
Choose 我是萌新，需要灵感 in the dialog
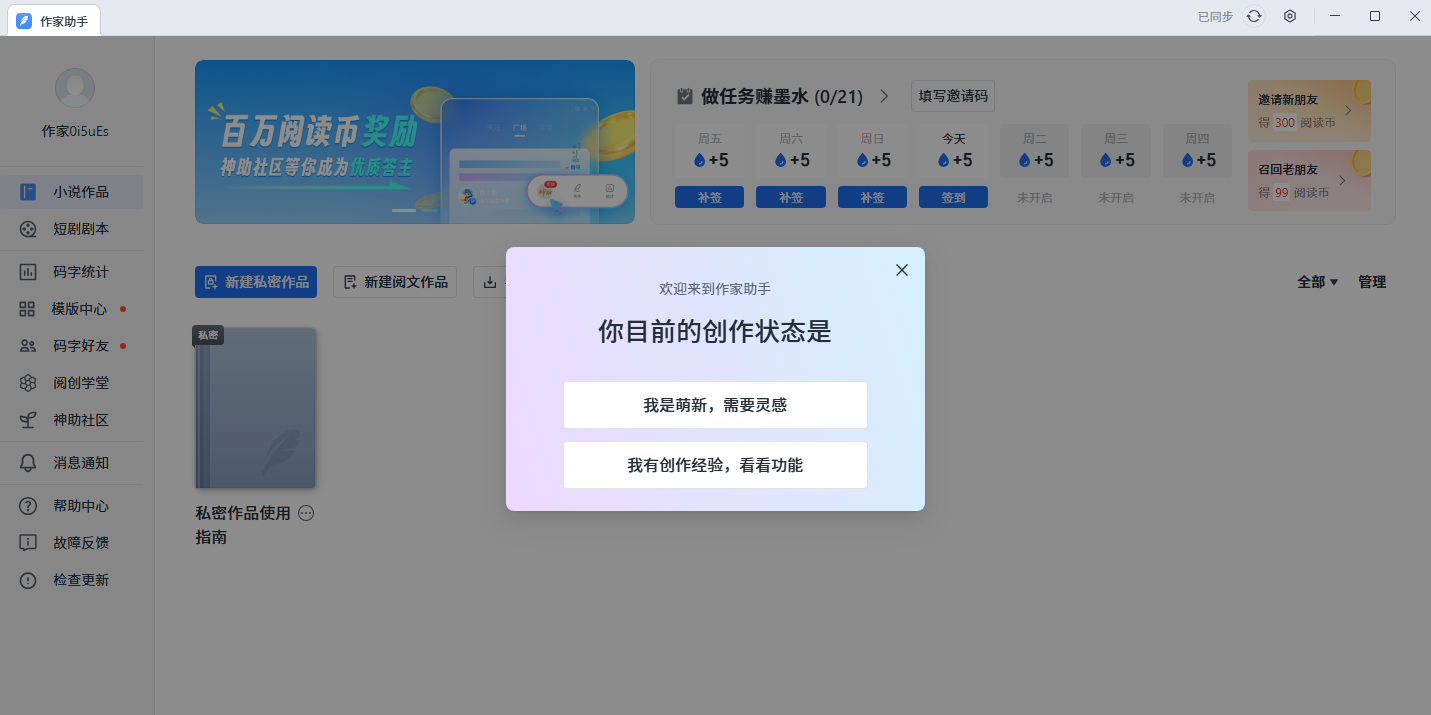[715, 405]
